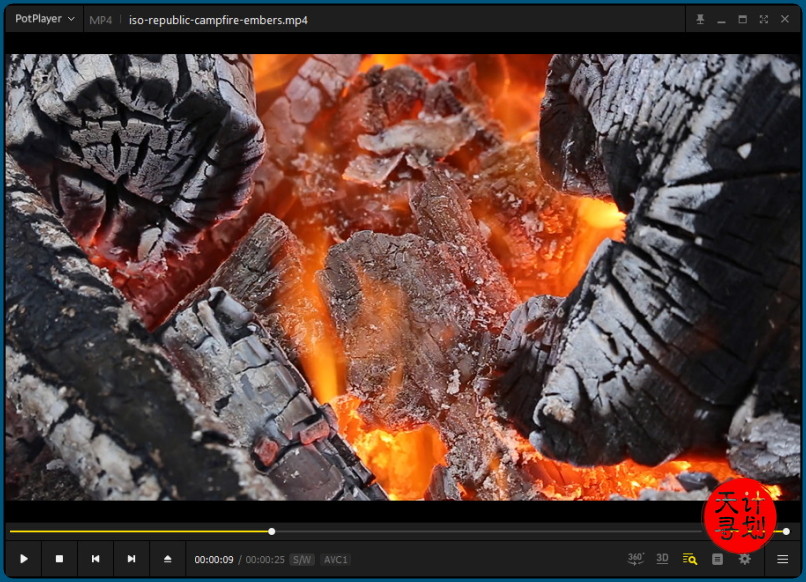
Task: Stop video playback
Action: coord(59,559)
